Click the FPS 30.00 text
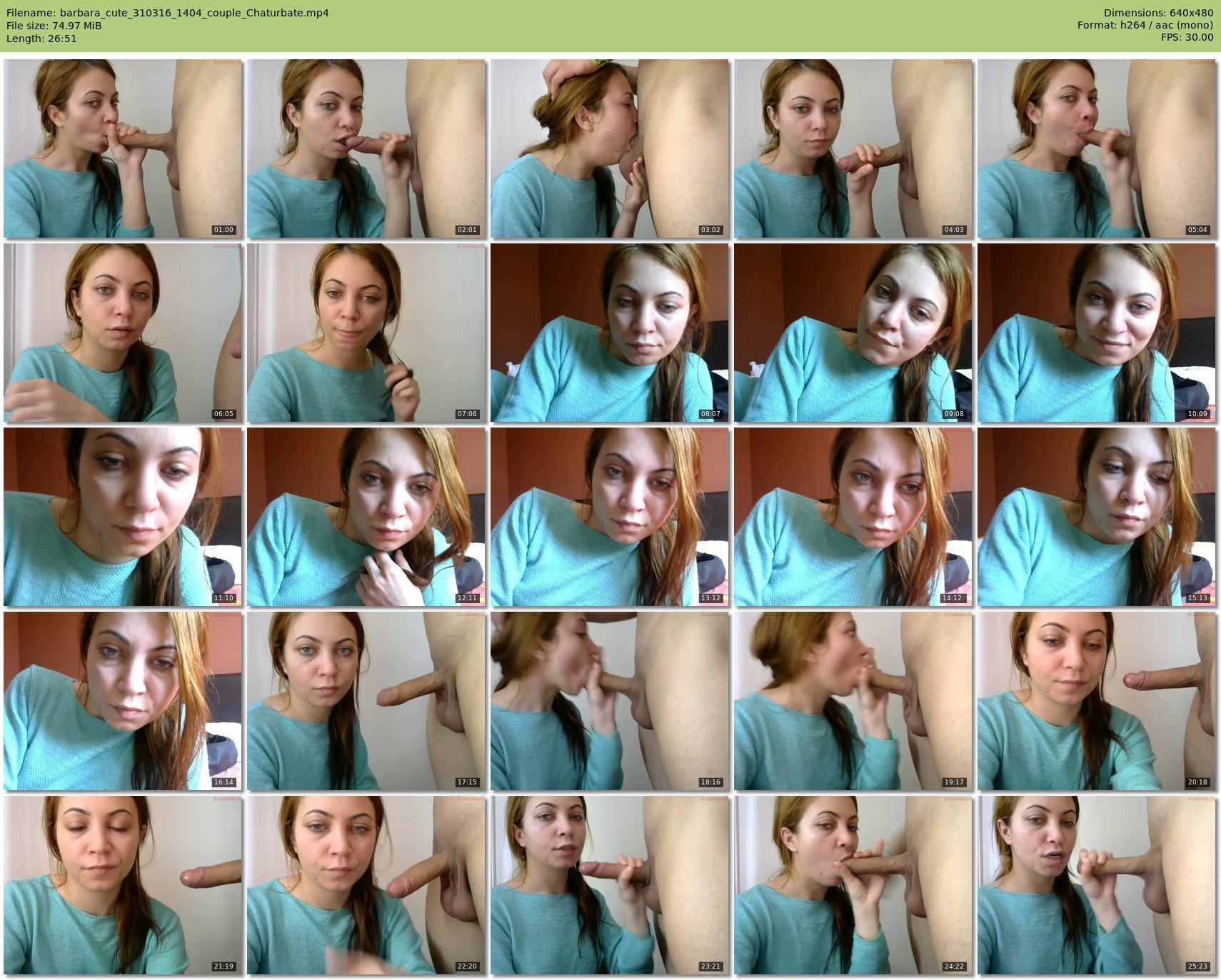 pyautogui.click(x=1187, y=37)
